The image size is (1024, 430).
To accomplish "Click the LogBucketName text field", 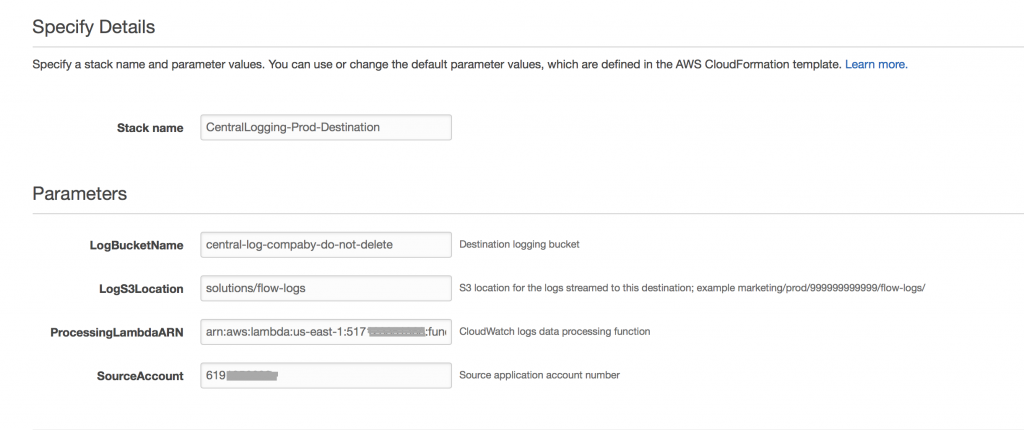I will click(x=326, y=244).
